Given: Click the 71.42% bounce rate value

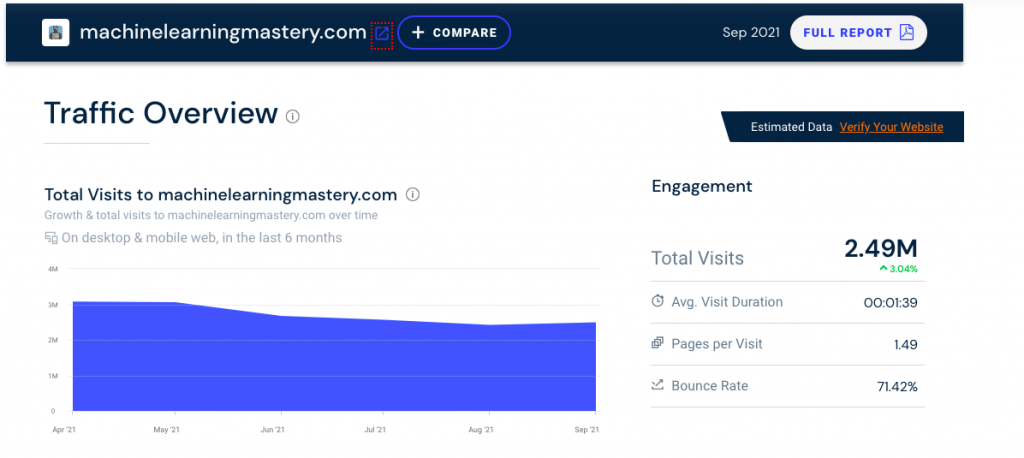Looking at the screenshot, I should (897, 387).
